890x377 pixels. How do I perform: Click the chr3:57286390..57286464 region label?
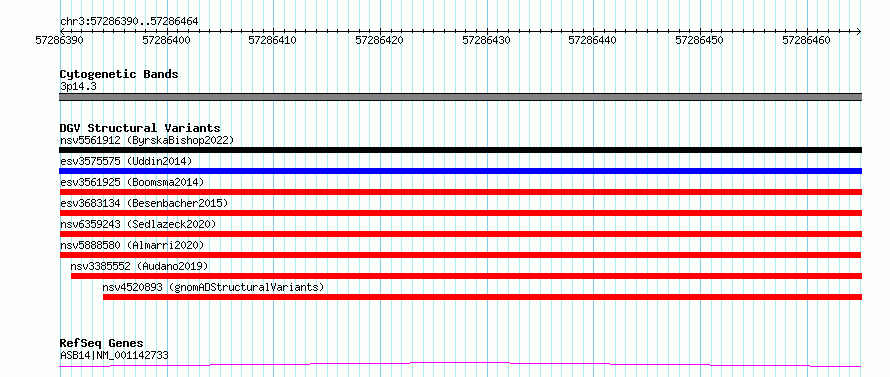[x=129, y=22]
